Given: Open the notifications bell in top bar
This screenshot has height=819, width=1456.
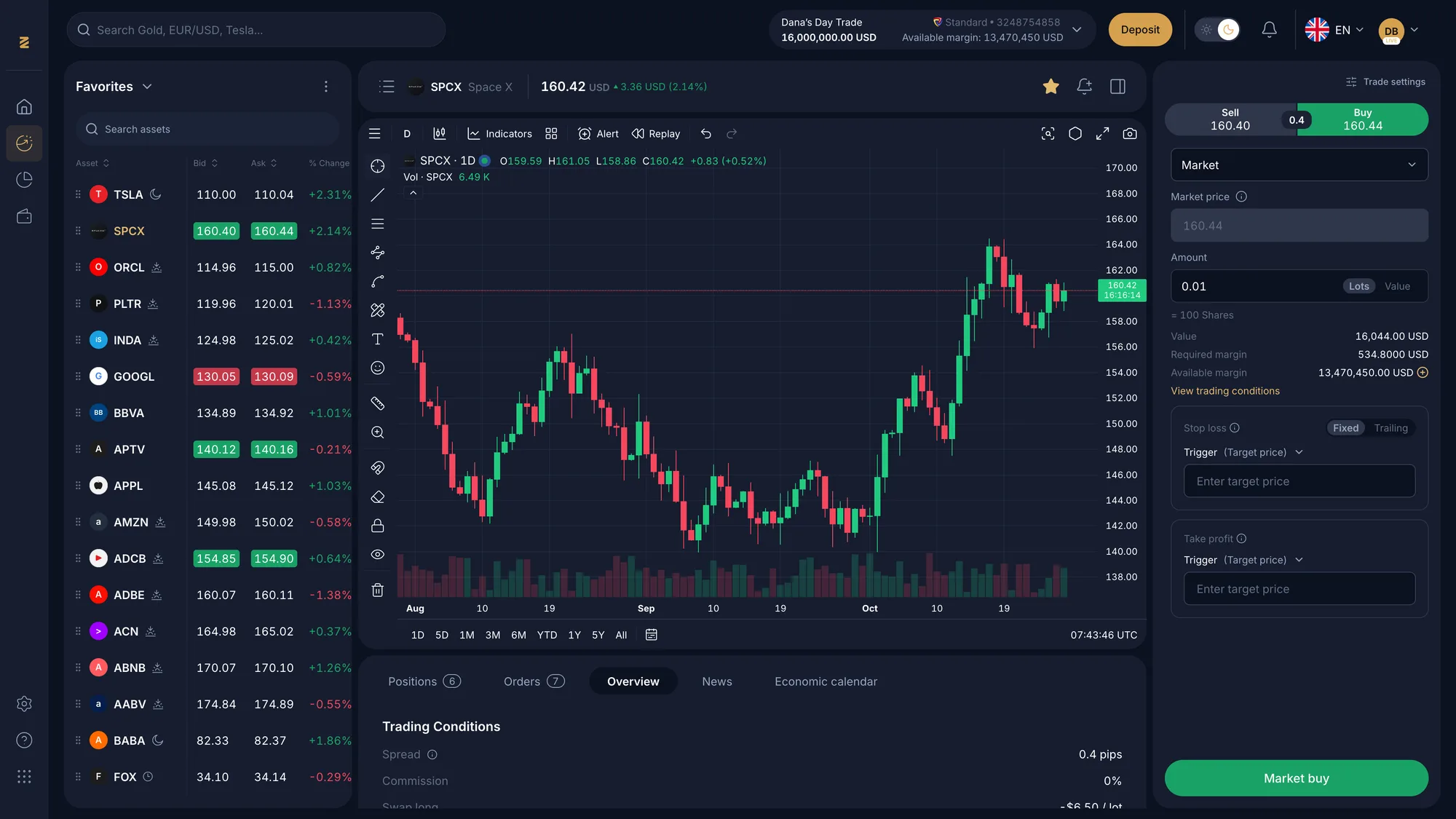Looking at the screenshot, I should [x=1269, y=30].
